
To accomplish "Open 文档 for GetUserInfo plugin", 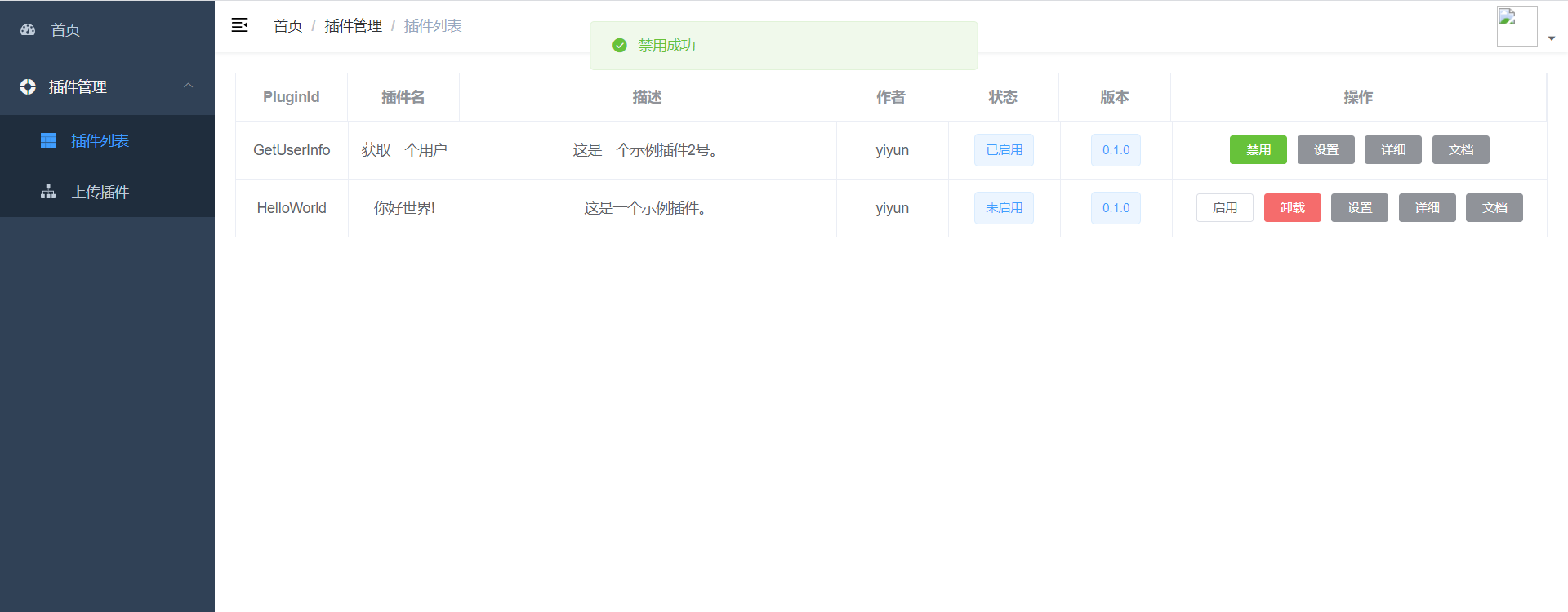I will tap(1461, 150).
